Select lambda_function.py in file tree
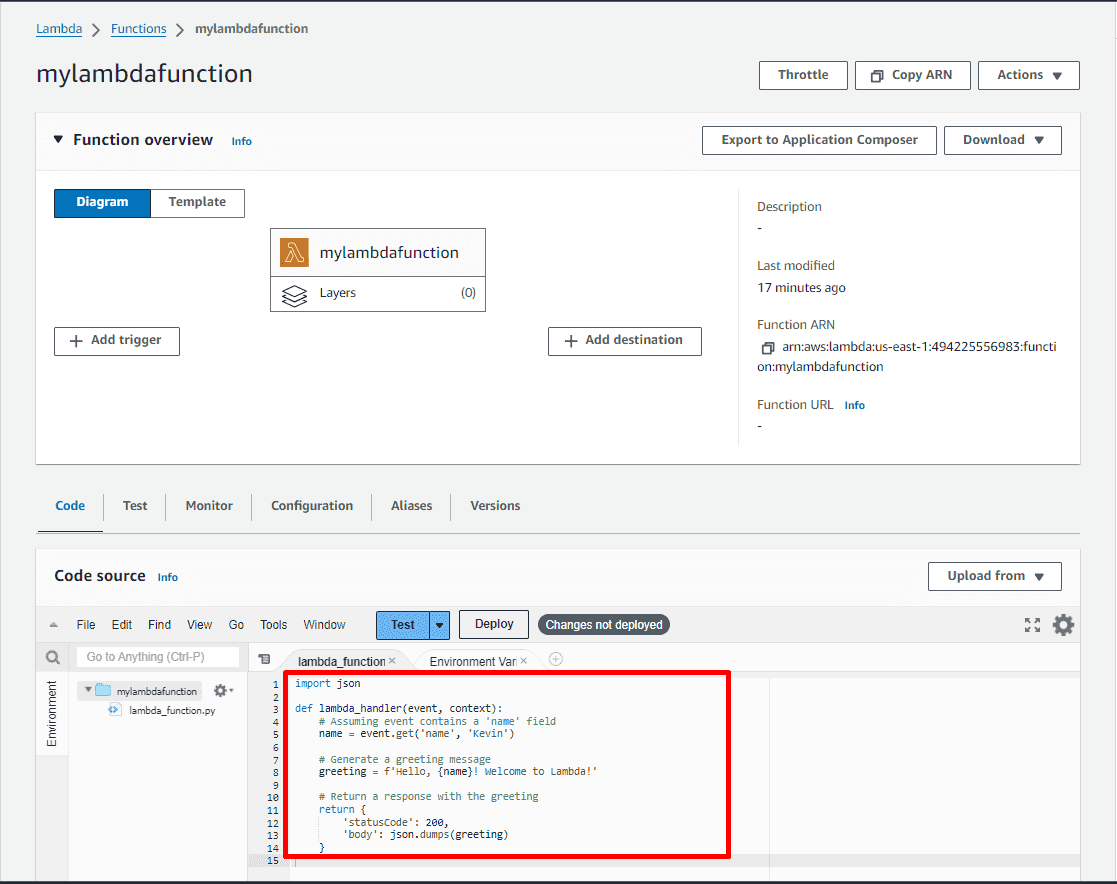Screen dimensions: 1117x884 point(172,710)
